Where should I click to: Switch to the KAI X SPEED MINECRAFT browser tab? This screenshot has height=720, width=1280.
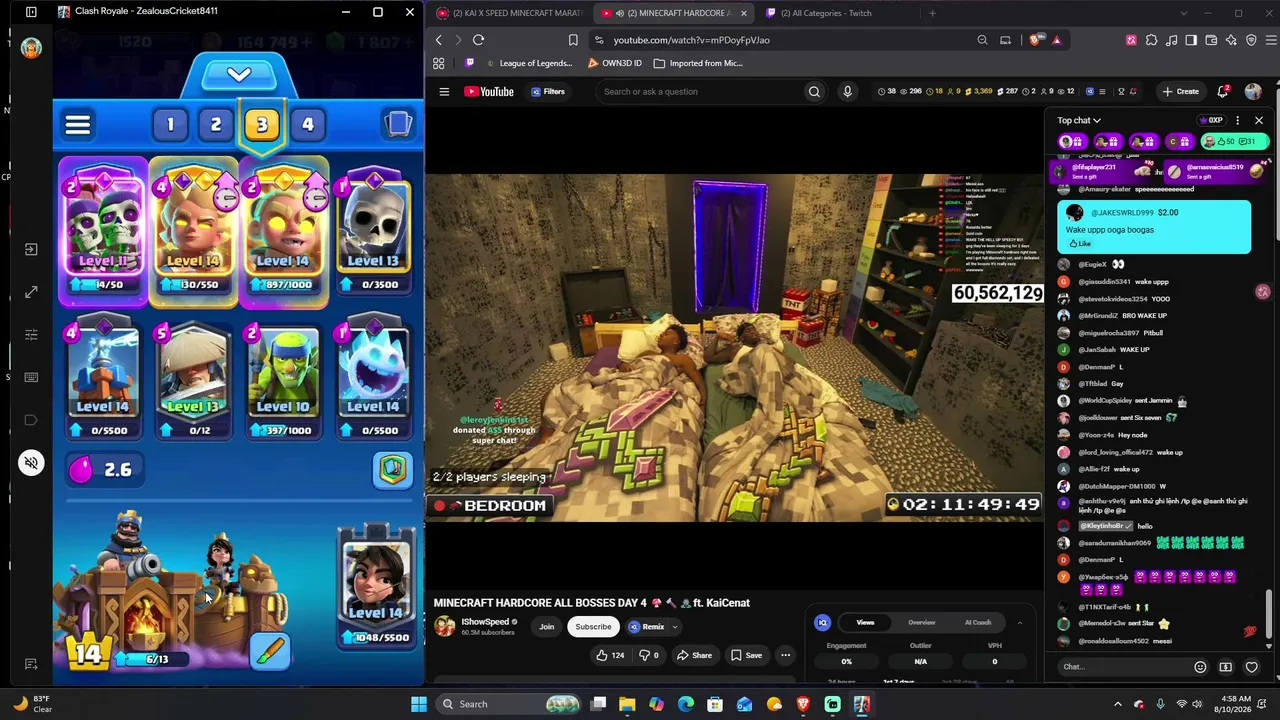click(508, 13)
